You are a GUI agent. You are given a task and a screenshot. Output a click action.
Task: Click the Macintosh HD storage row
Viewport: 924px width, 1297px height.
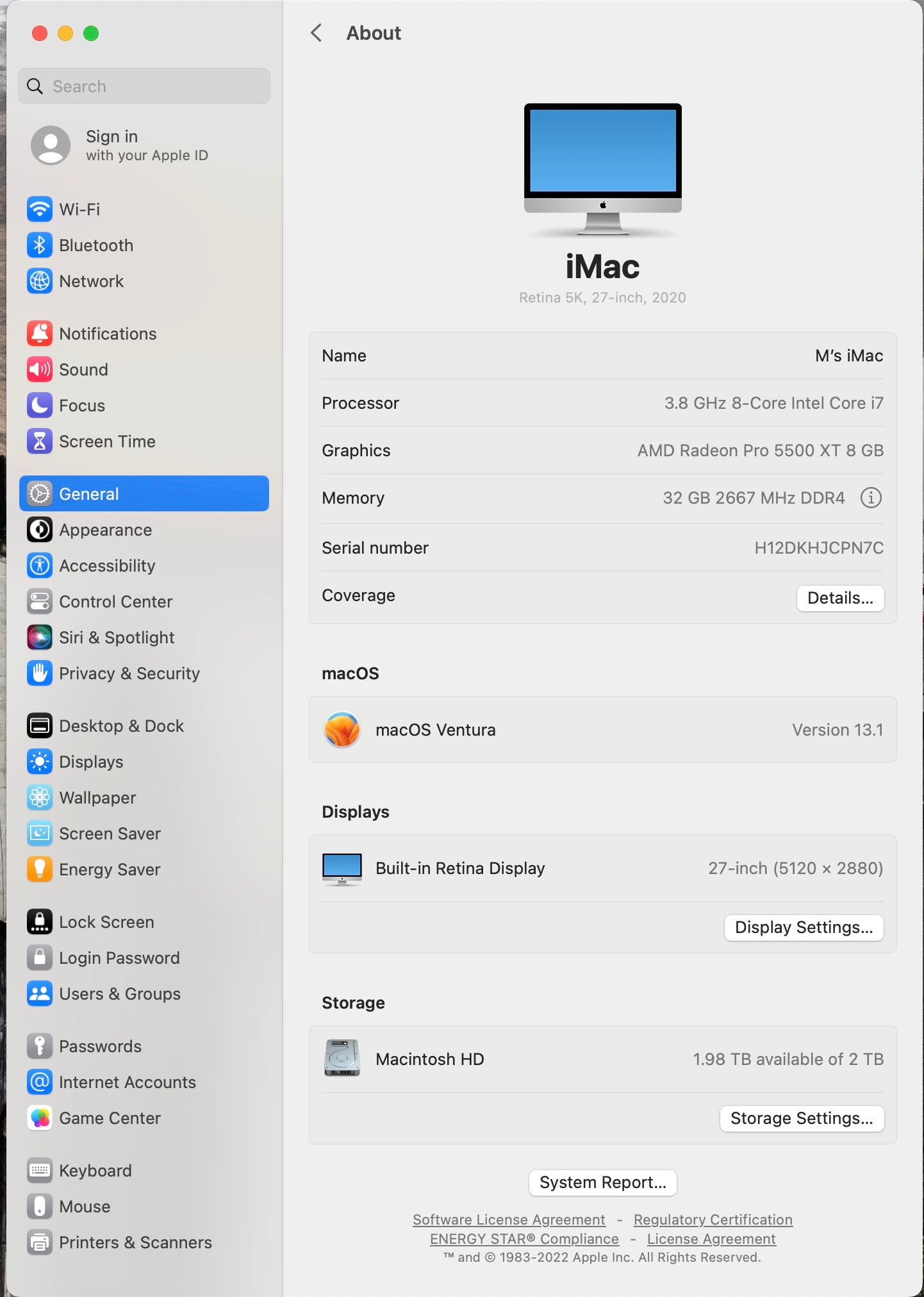[x=602, y=1059]
